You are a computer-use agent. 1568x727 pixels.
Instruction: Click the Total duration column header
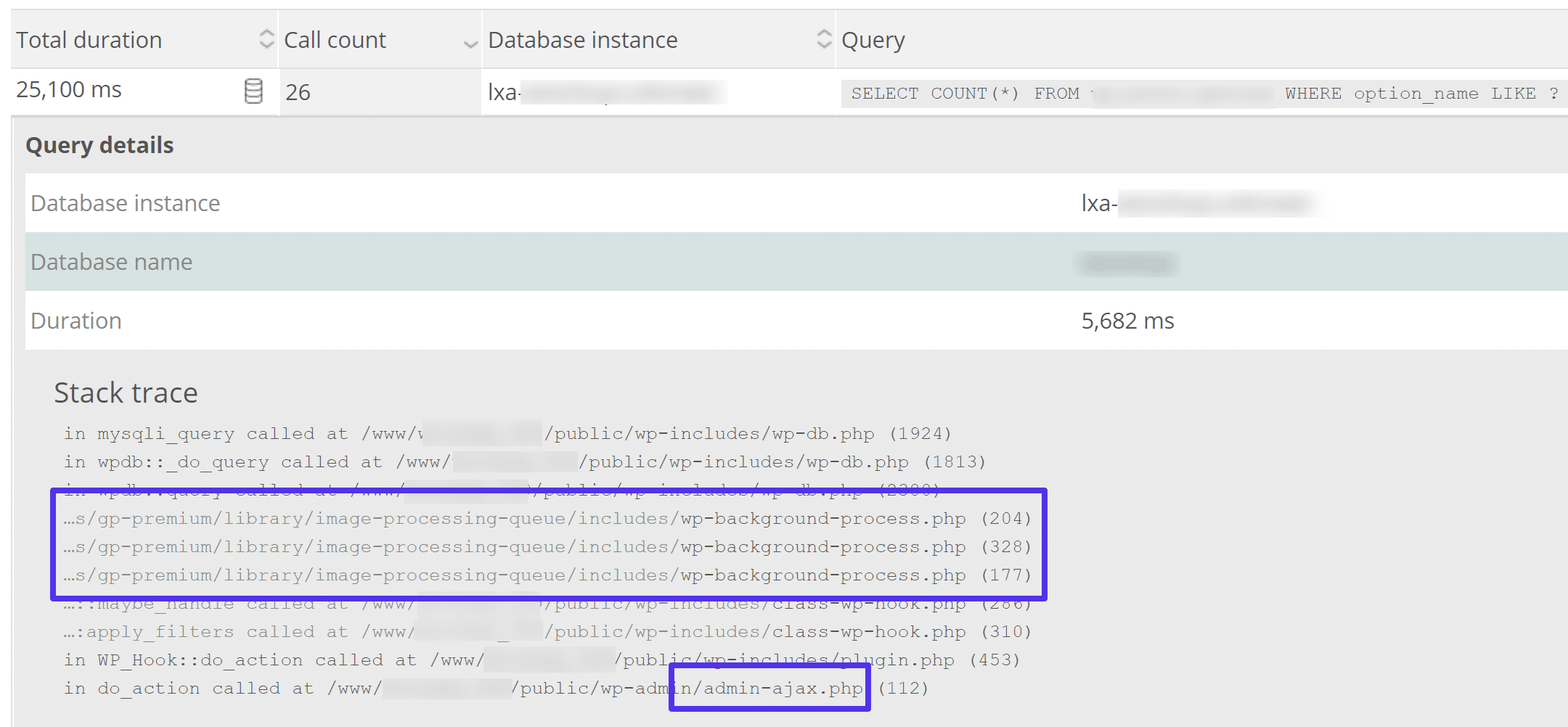tap(89, 39)
